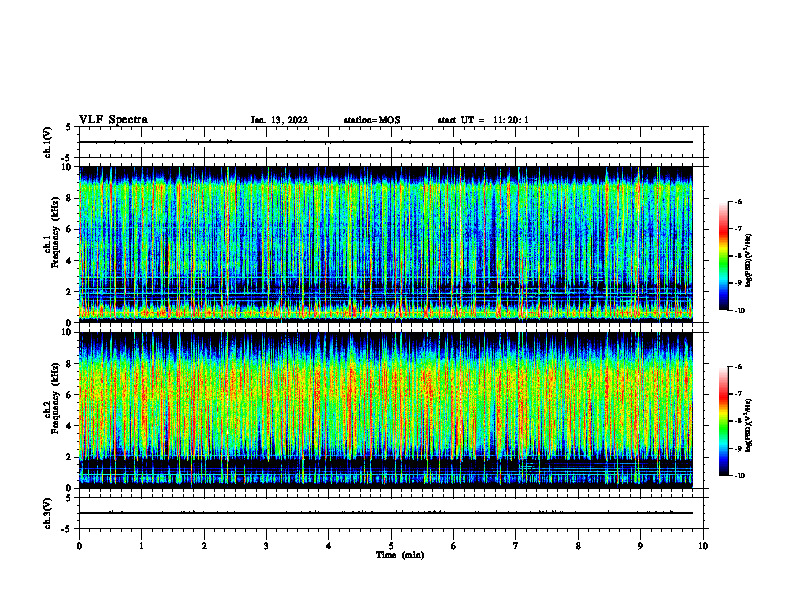Viewport: 792px width, 612px height.
Task: Click the ch.1 spectrogram color scale bar
Action: click(723, 256)
